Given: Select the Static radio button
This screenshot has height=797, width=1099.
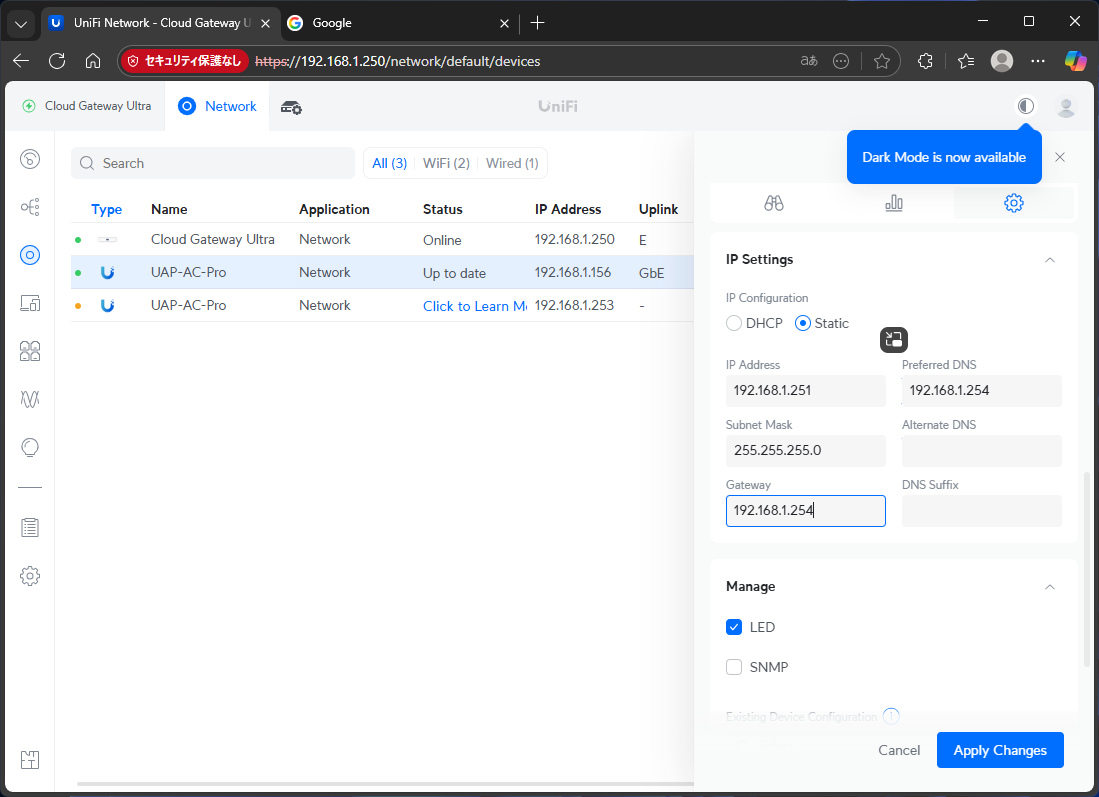Looking at the screenshot, I should [x=803, y=323].
